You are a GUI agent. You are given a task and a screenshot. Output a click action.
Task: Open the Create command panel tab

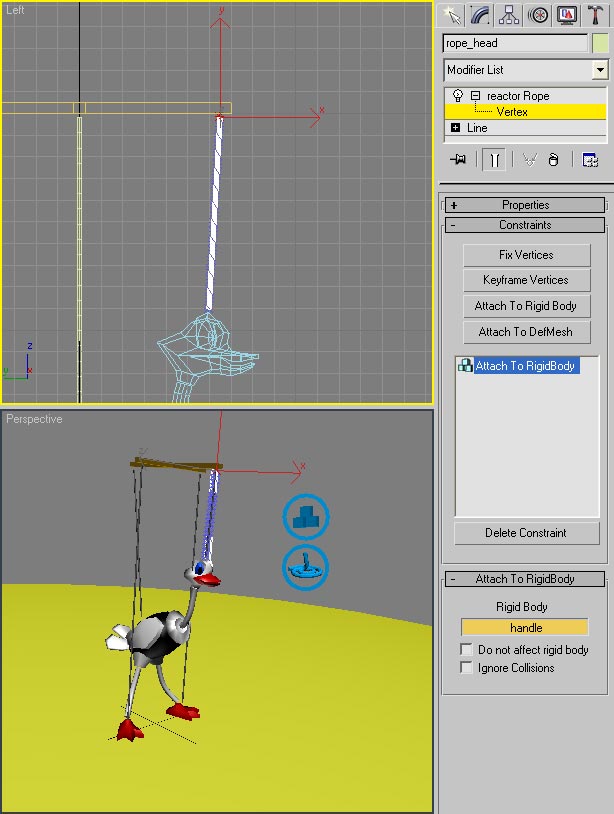[x=452, y=15]
